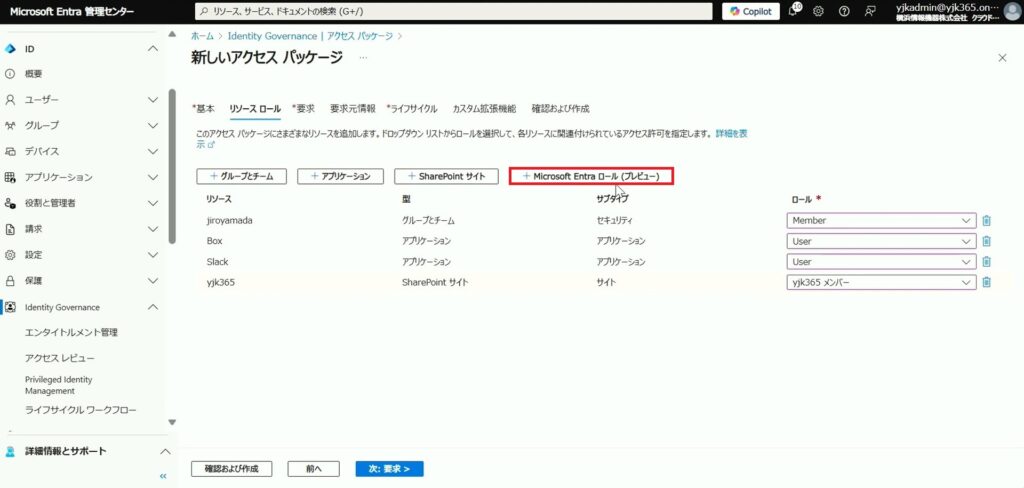Select the リソース ロール tab
Viewport: 1024px width, 488px height.
point(255,108)
